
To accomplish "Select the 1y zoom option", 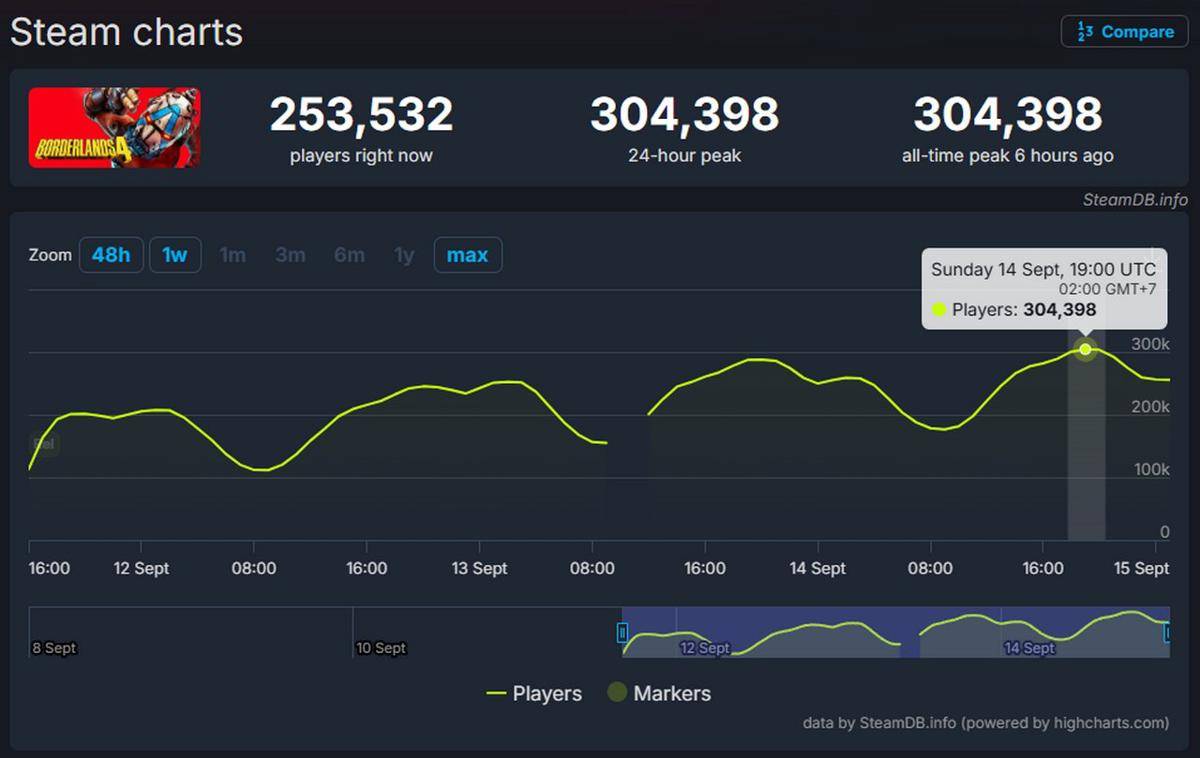I will [x=404, y=255].
